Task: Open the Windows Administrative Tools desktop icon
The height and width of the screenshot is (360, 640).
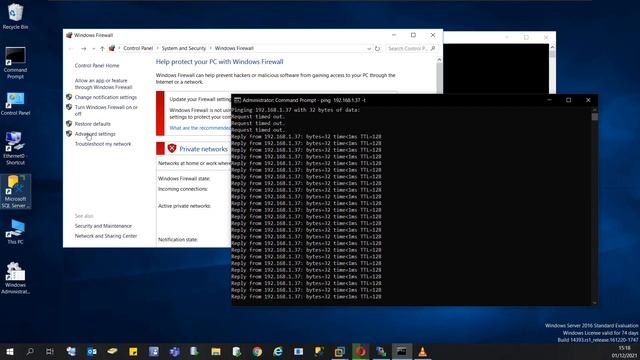Action: click(16, 278)
